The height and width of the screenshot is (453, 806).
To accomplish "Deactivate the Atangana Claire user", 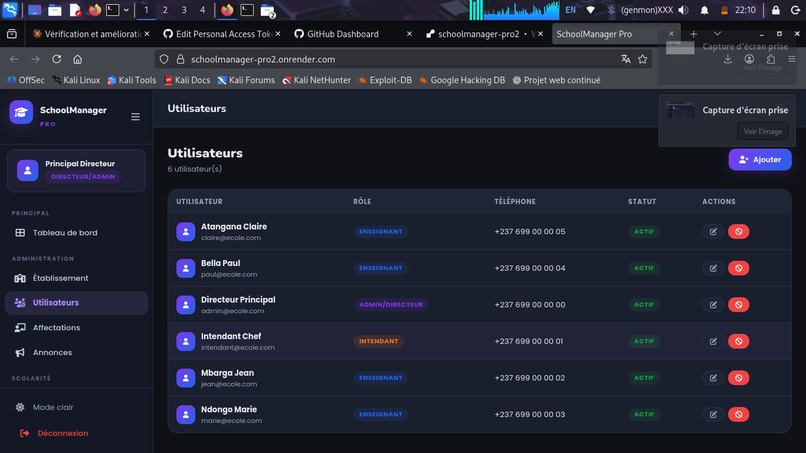I will tap(738, 231).
